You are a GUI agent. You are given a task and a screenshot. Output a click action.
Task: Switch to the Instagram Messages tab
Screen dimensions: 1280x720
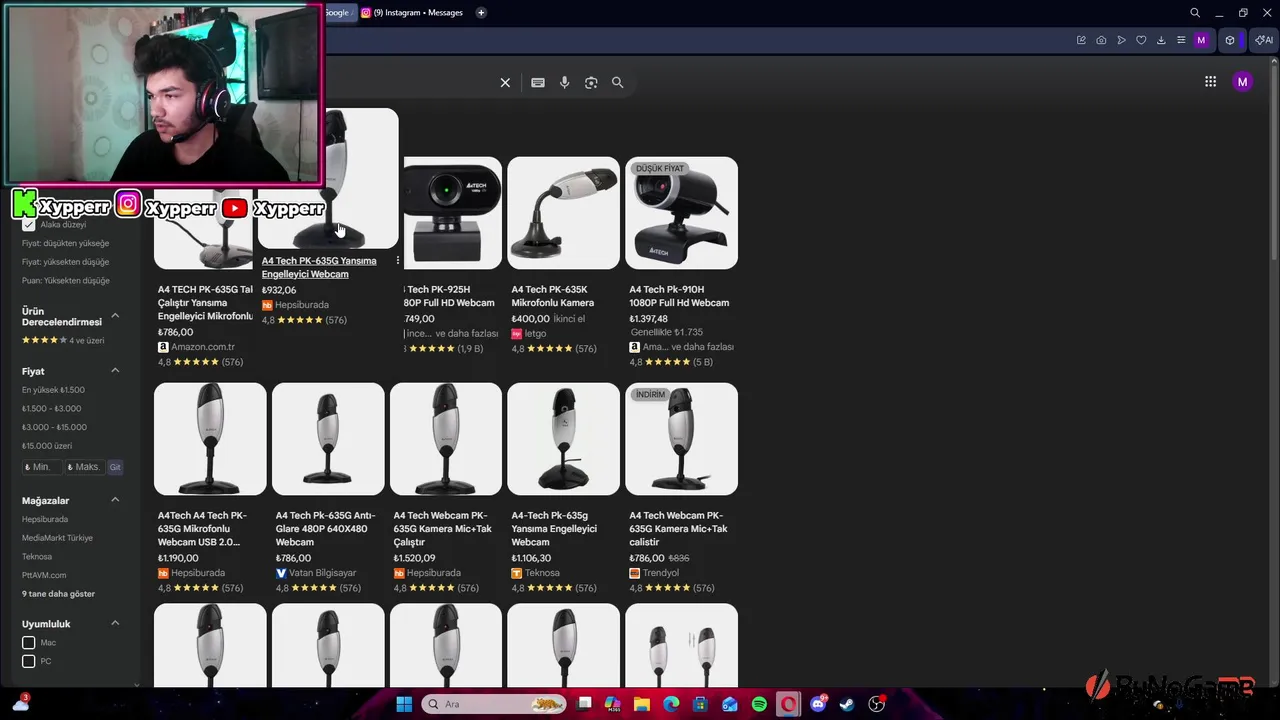pos(411,13)
